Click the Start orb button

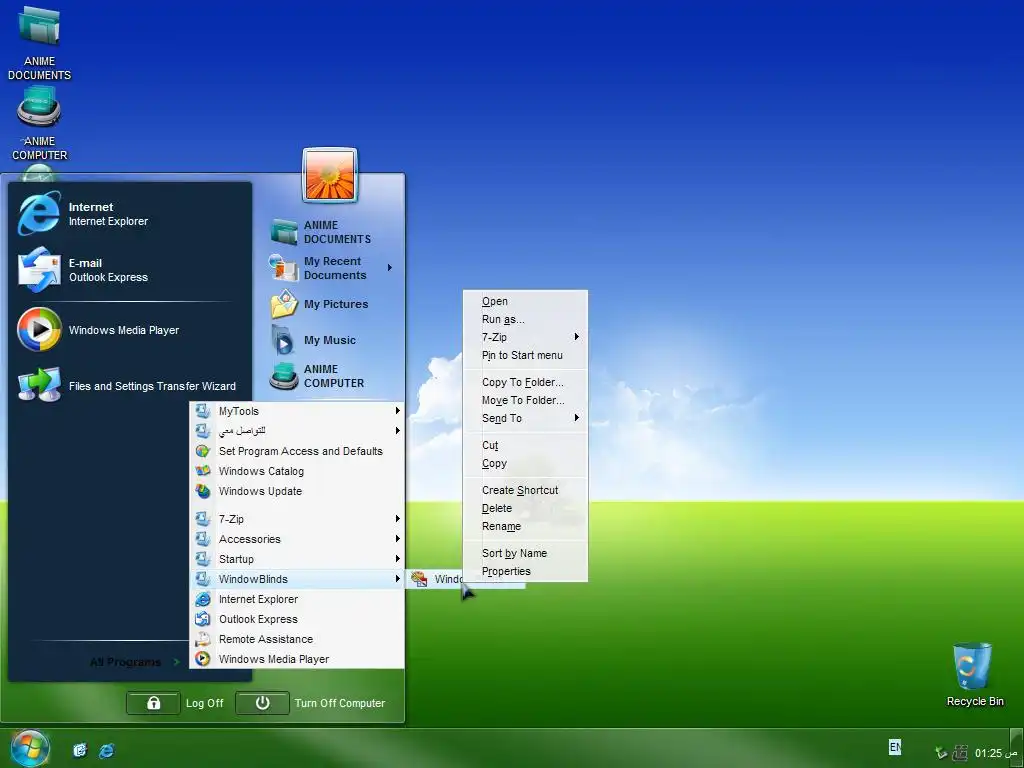pyautogui.click(x=30, y=748)
